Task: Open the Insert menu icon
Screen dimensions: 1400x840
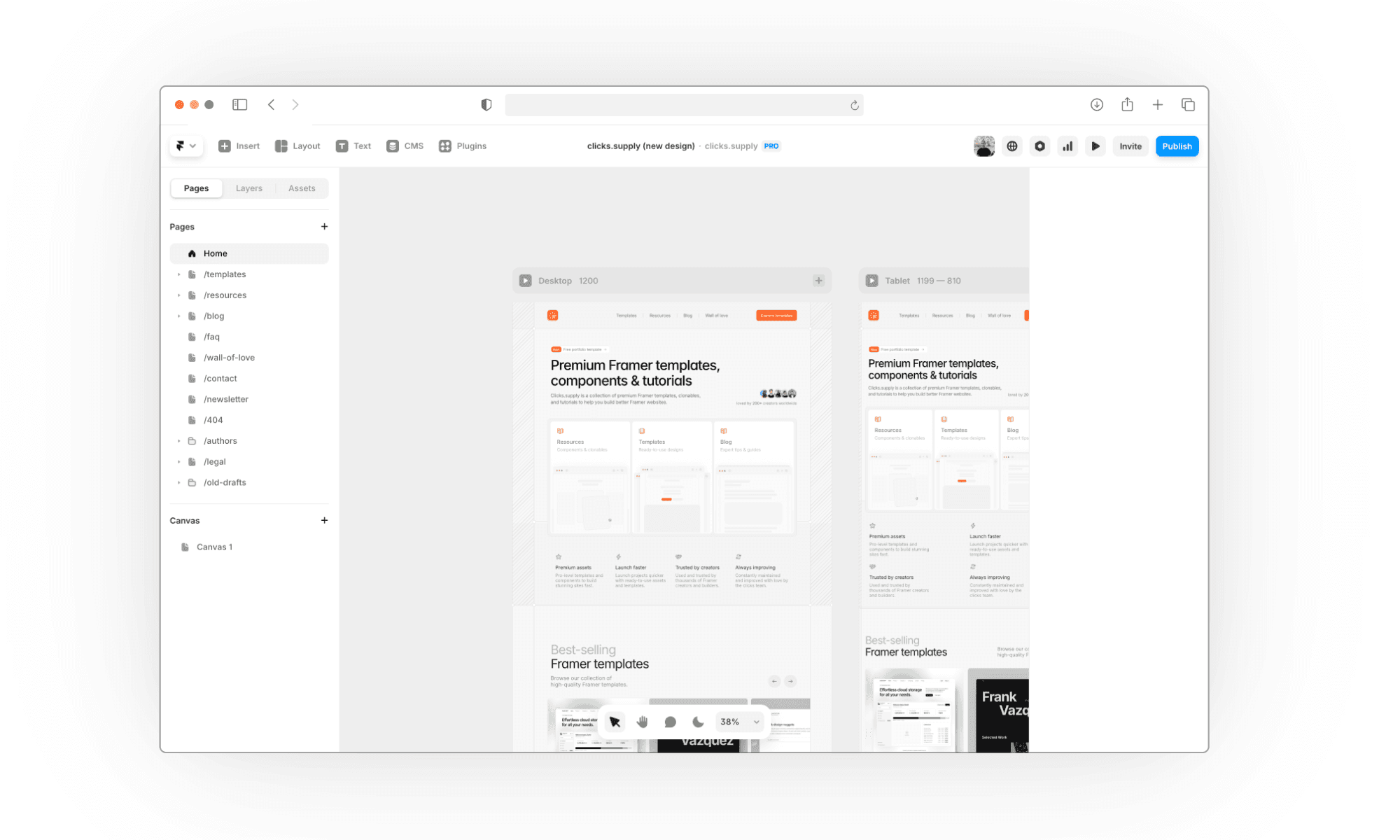Action: coord(225,146)
